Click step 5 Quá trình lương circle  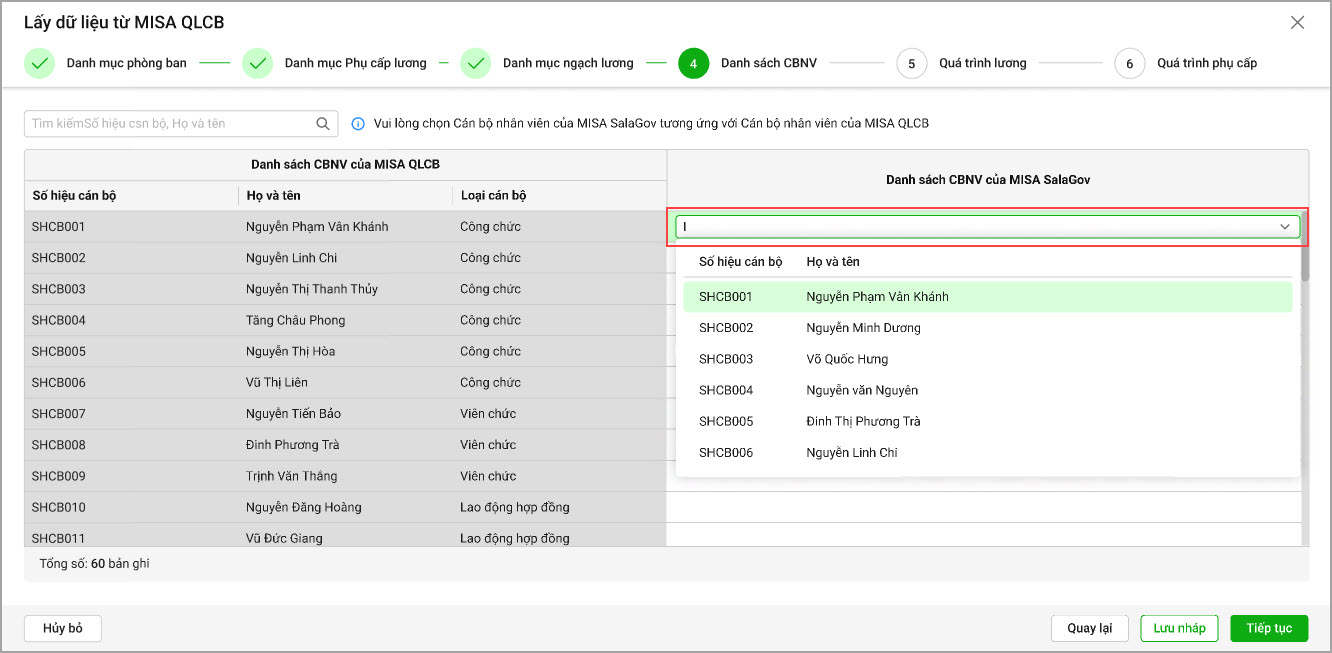click(x=912, y=63)
